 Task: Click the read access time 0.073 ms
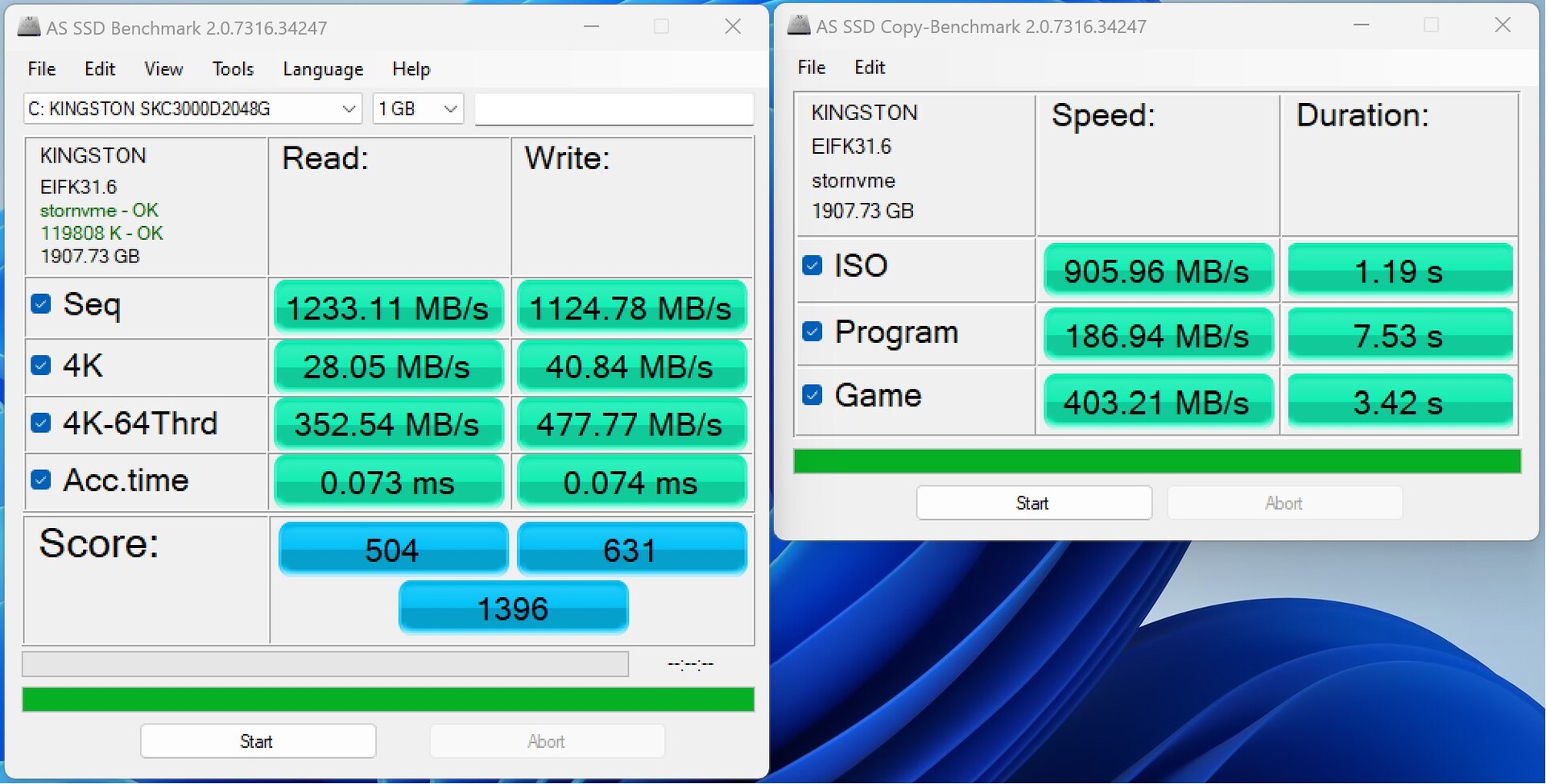pos(389,482)
